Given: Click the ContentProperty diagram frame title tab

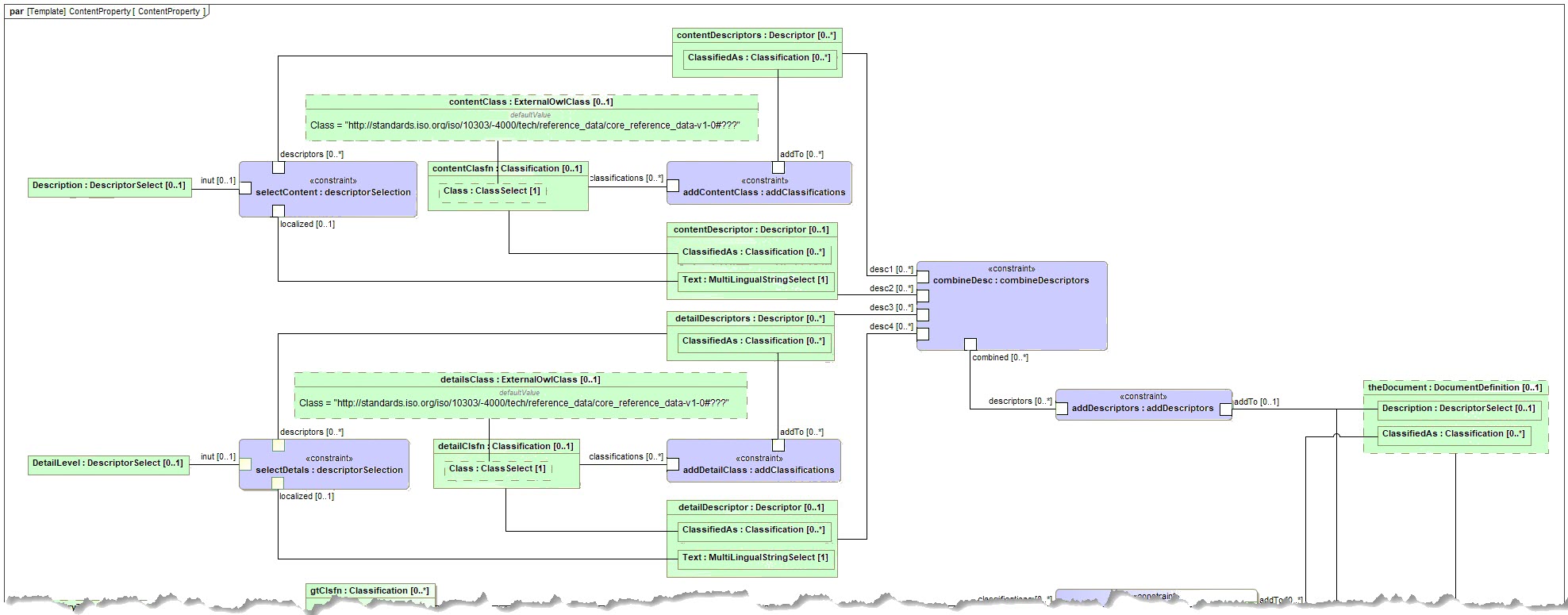Looking at the screenshot, I should click(107, 12).
